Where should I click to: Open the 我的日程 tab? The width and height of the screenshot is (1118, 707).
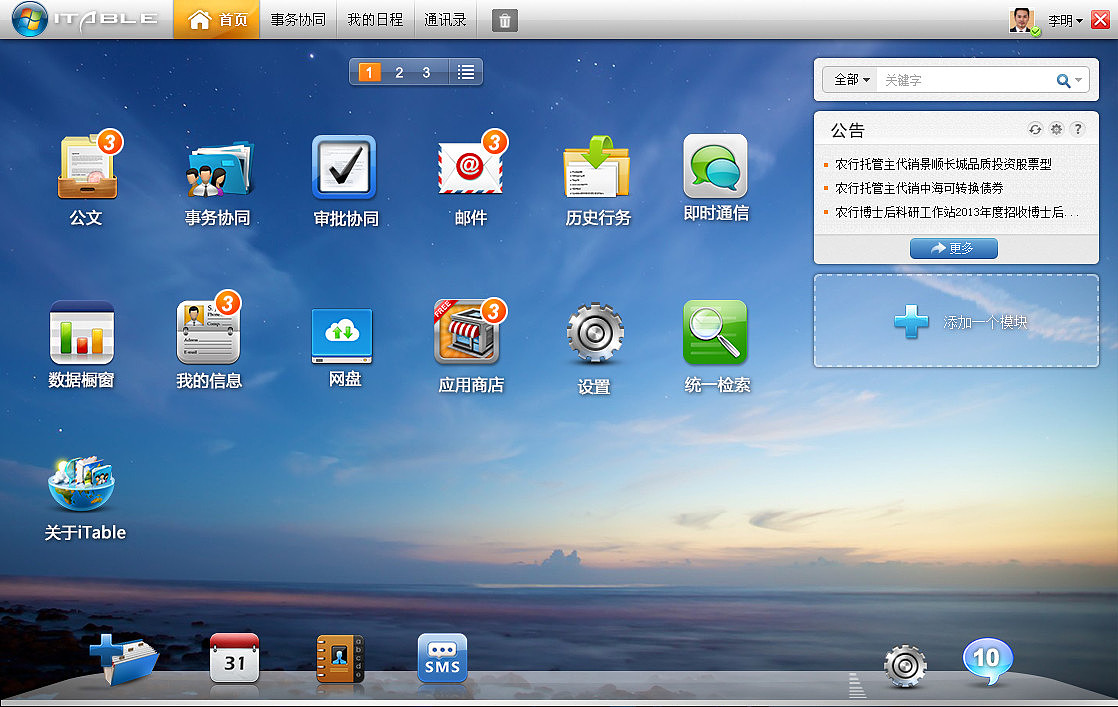pos(375,19)
